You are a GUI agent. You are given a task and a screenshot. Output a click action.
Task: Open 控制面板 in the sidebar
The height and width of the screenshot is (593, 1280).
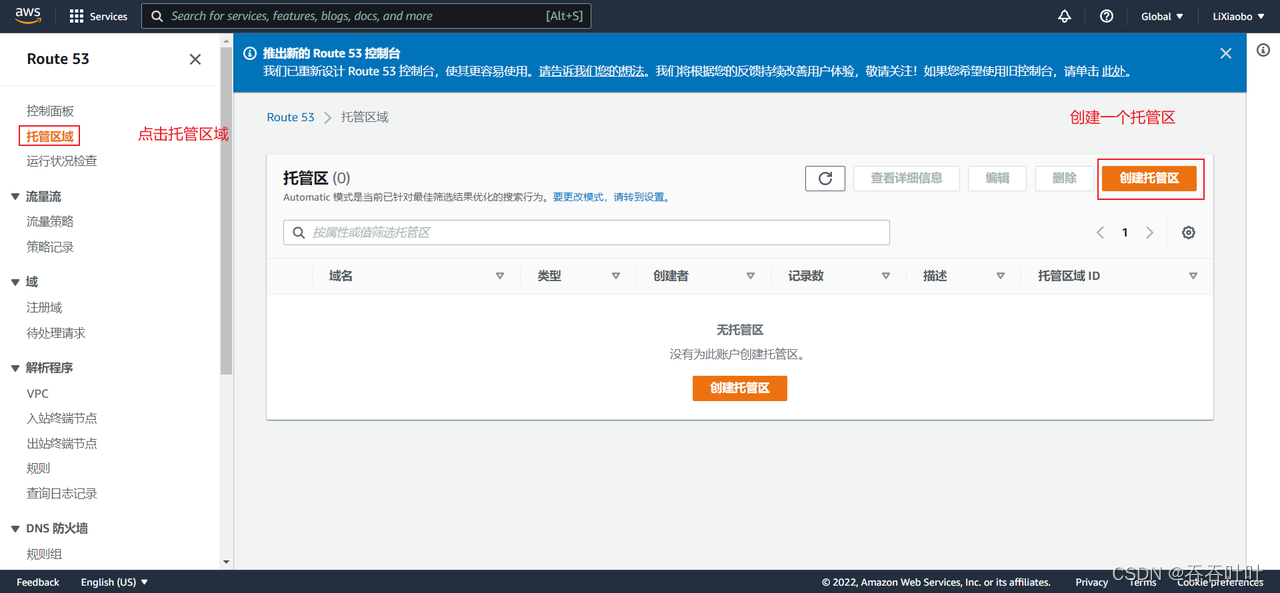(x=50, y=111)
